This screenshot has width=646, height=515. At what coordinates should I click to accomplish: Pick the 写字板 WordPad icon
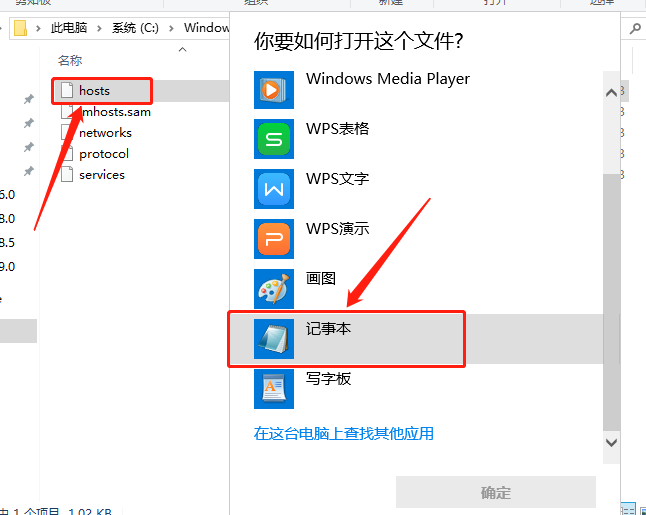[274, 389]
